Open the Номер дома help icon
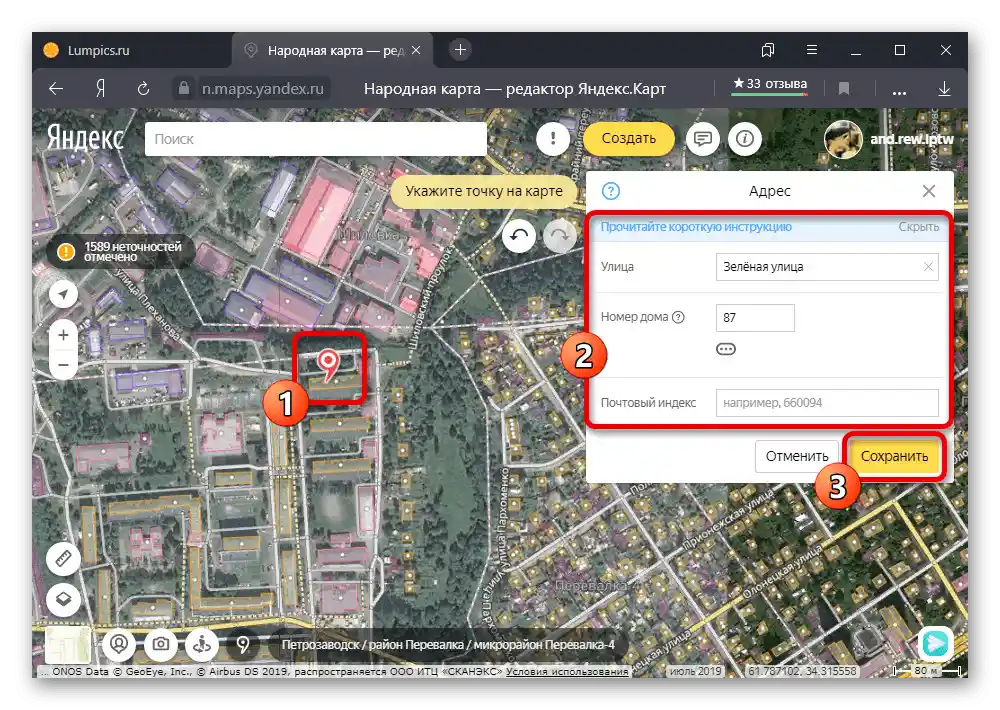The width and height of the screenshot is (1000, 710). coord(679,317)
